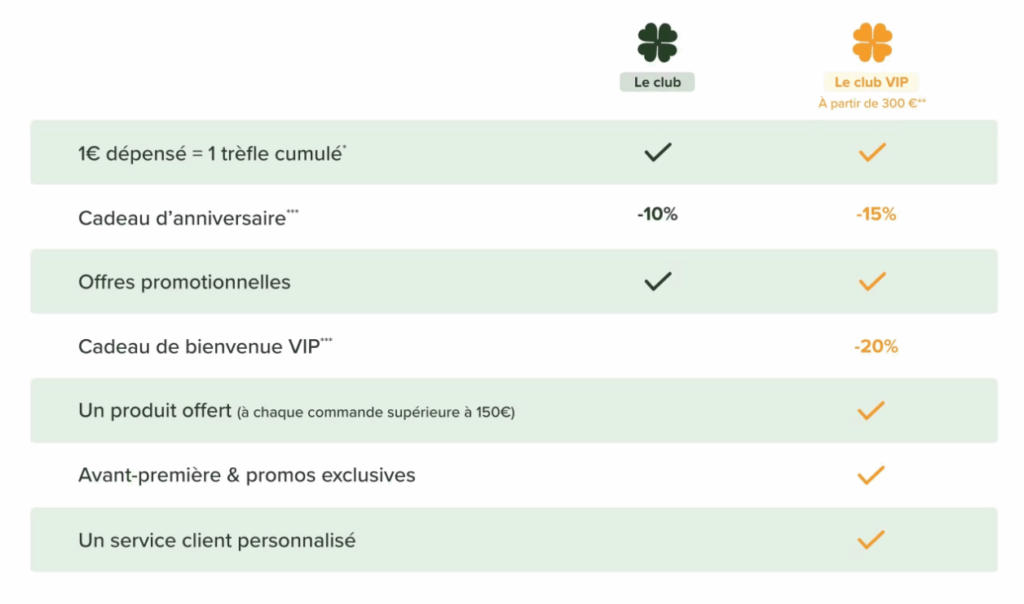Click the orange VIP clover icon
Image resolution: width=1024 pixels, height=604 pixels.
click(872, 42)
